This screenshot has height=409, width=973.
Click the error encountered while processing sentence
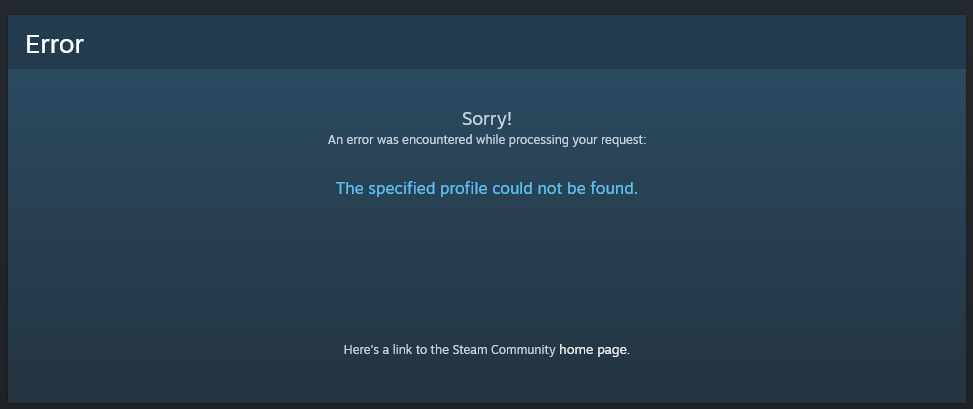(486, 140)
